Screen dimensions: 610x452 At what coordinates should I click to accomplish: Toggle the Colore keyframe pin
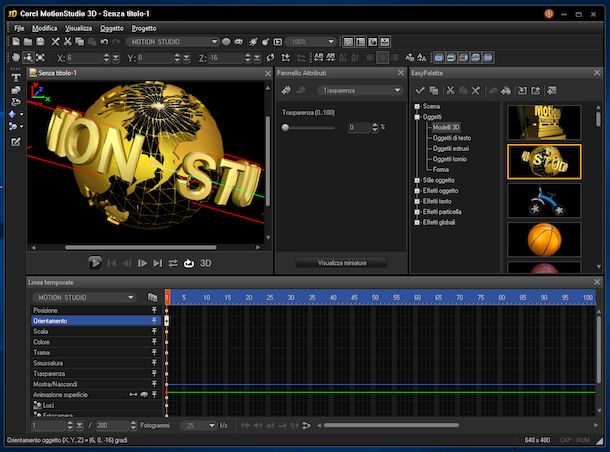click(154, 342)
